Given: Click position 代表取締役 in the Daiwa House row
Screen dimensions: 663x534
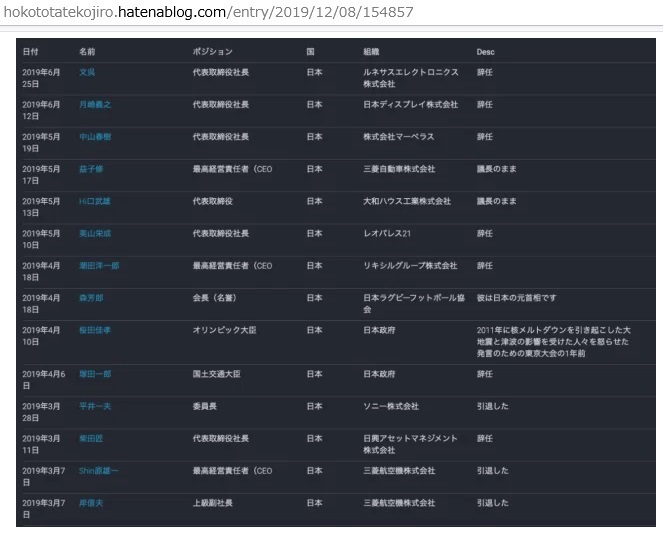Looking at the screenshot, I should click(x=213, y=201).
